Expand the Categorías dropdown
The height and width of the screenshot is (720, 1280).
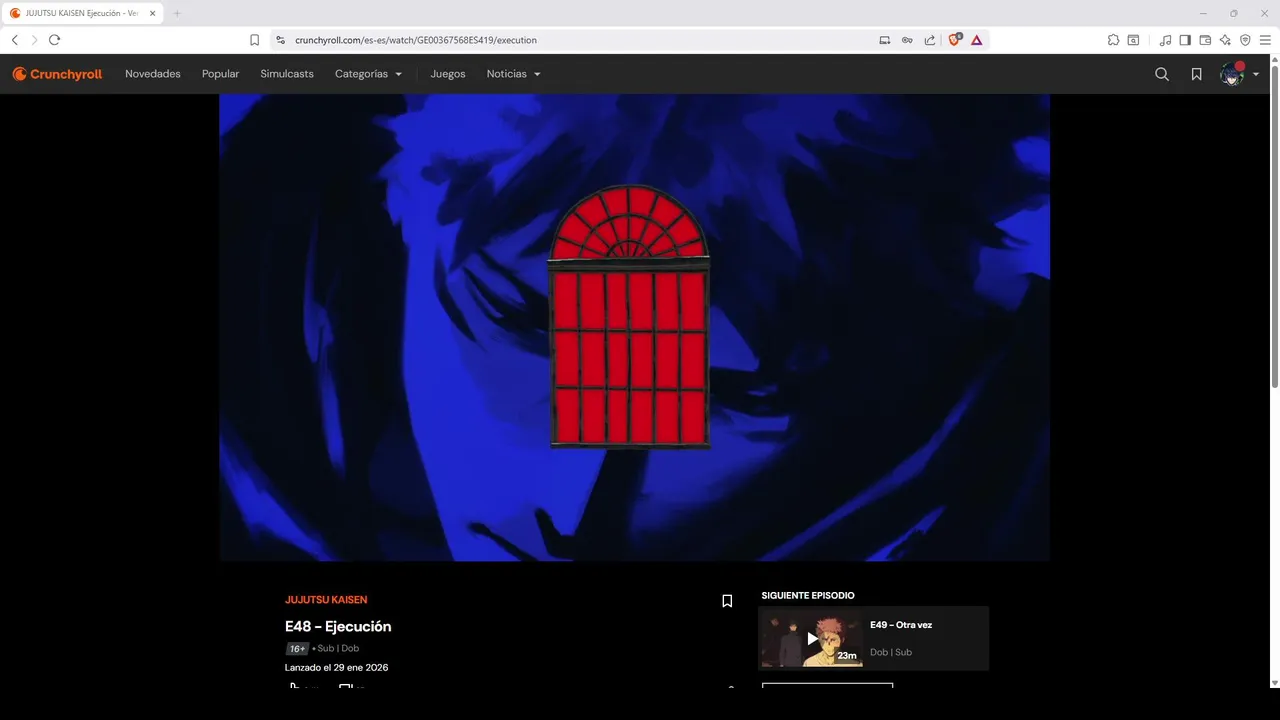pos(368,74)
